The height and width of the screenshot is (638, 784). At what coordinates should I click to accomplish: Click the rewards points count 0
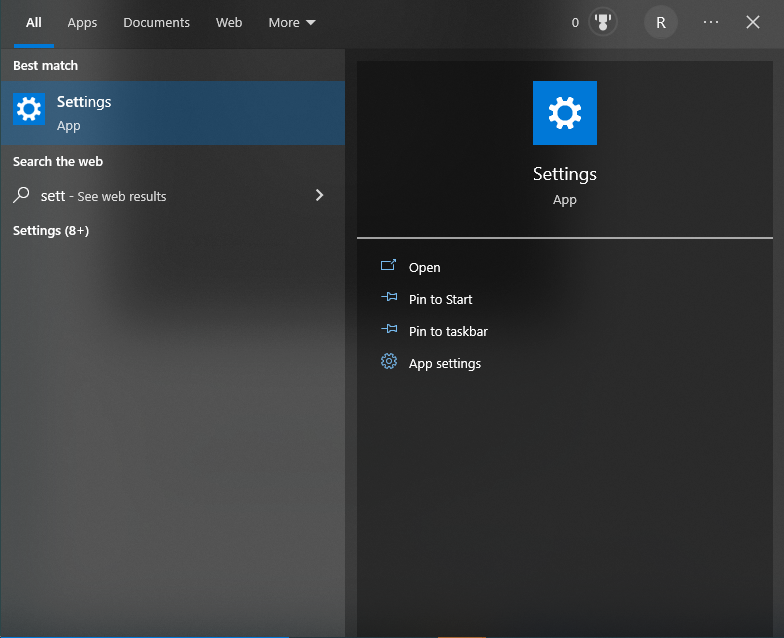(575, 22)
